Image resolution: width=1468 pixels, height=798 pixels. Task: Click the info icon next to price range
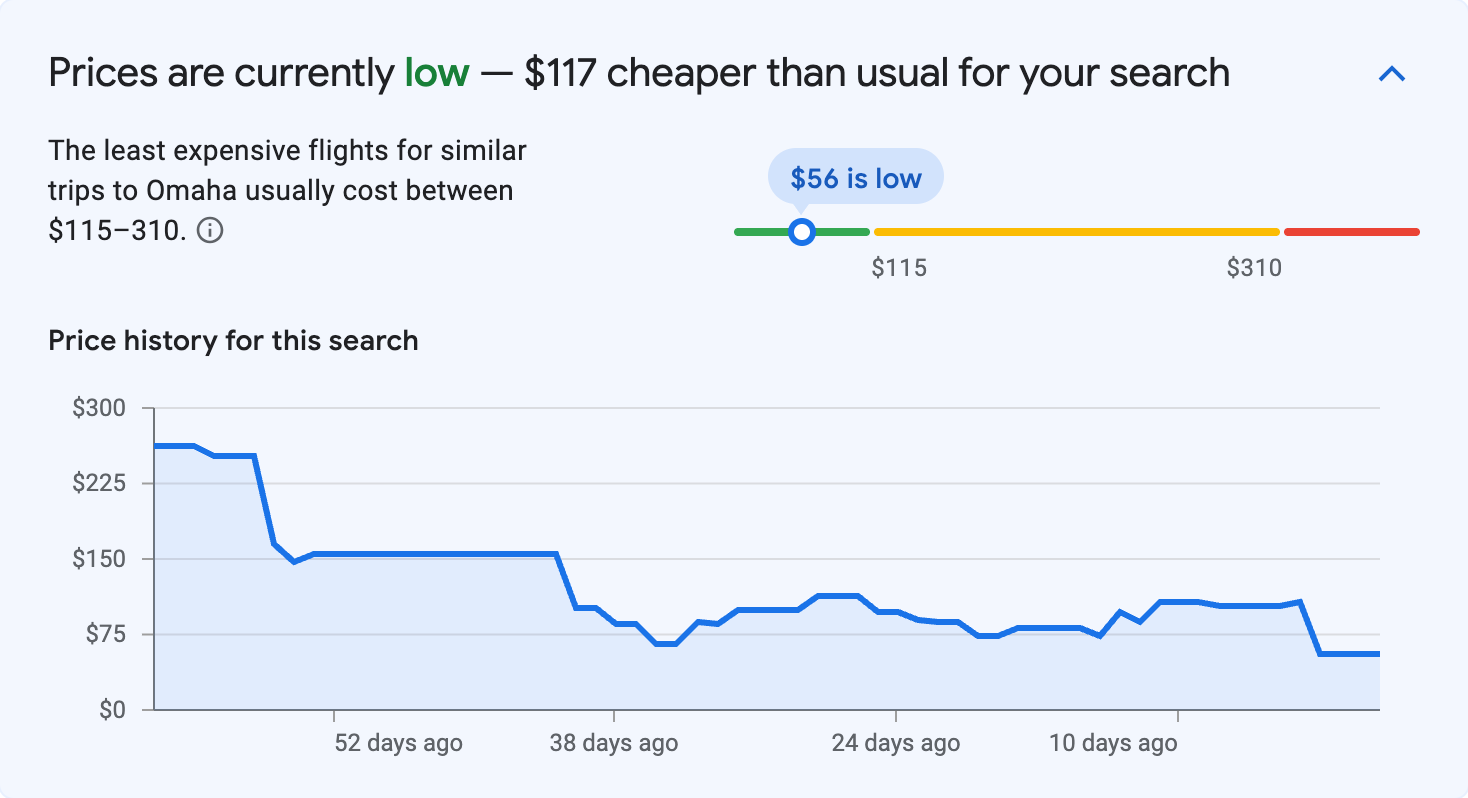point(211,230)
